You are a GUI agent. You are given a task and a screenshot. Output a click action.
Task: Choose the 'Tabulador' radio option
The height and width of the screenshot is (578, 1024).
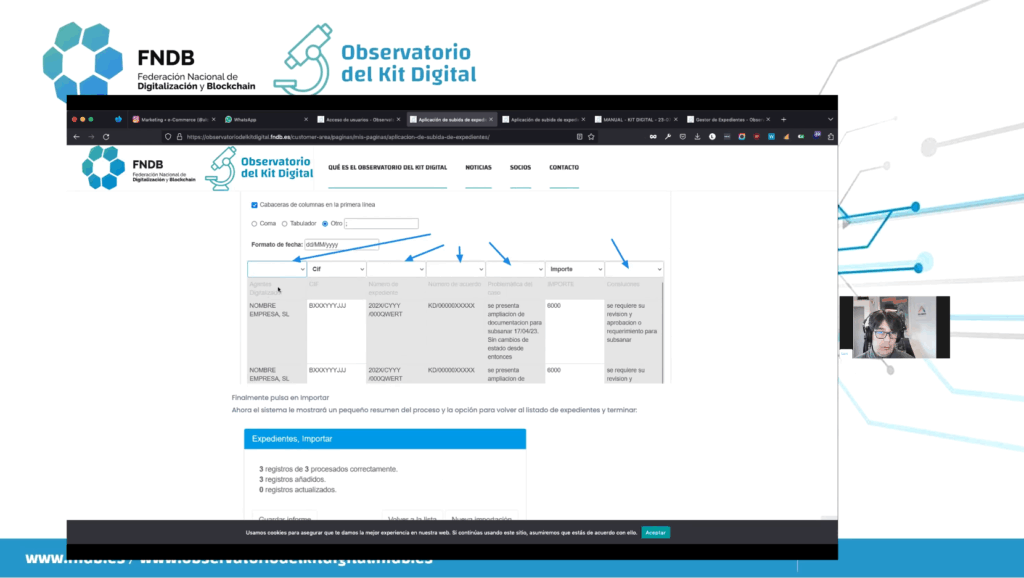[x=284, y=223]
